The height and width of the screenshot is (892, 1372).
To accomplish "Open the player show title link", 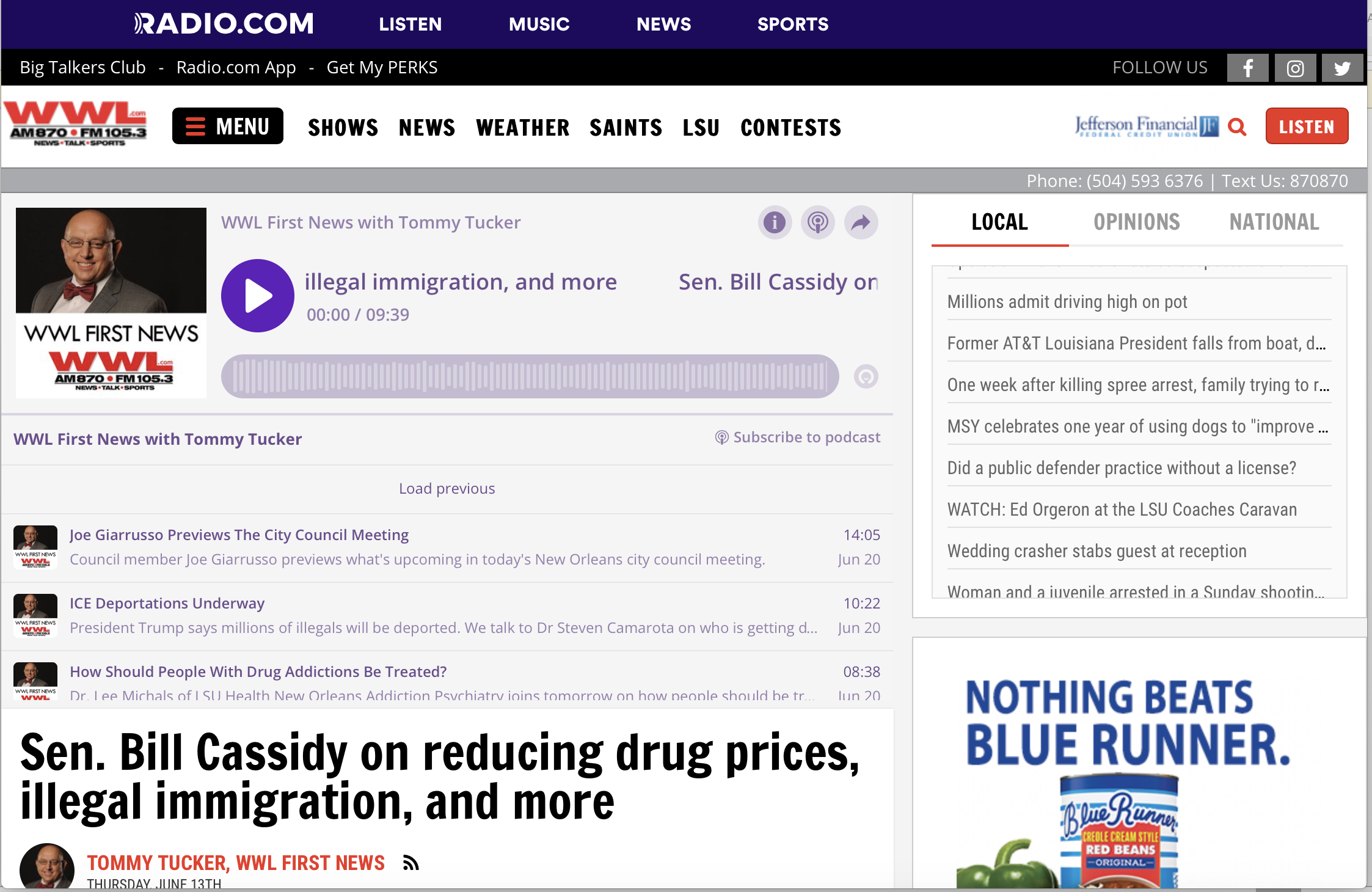I will pos(371,222).
